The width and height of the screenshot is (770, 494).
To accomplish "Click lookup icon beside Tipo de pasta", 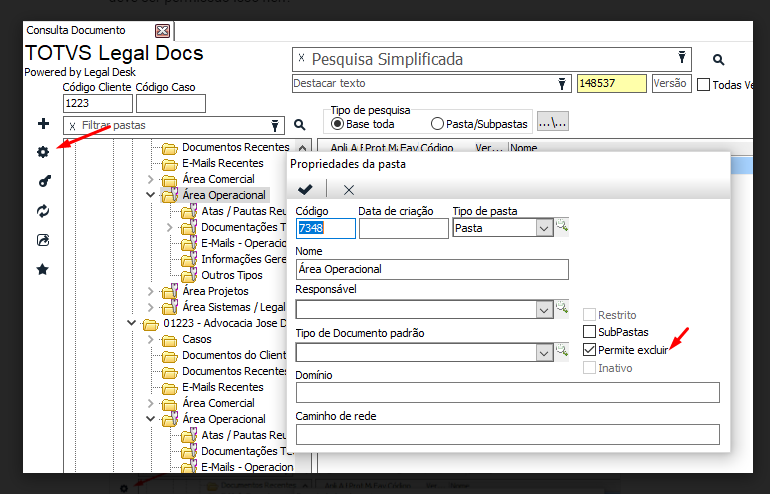I will click(x=562, y=226).
